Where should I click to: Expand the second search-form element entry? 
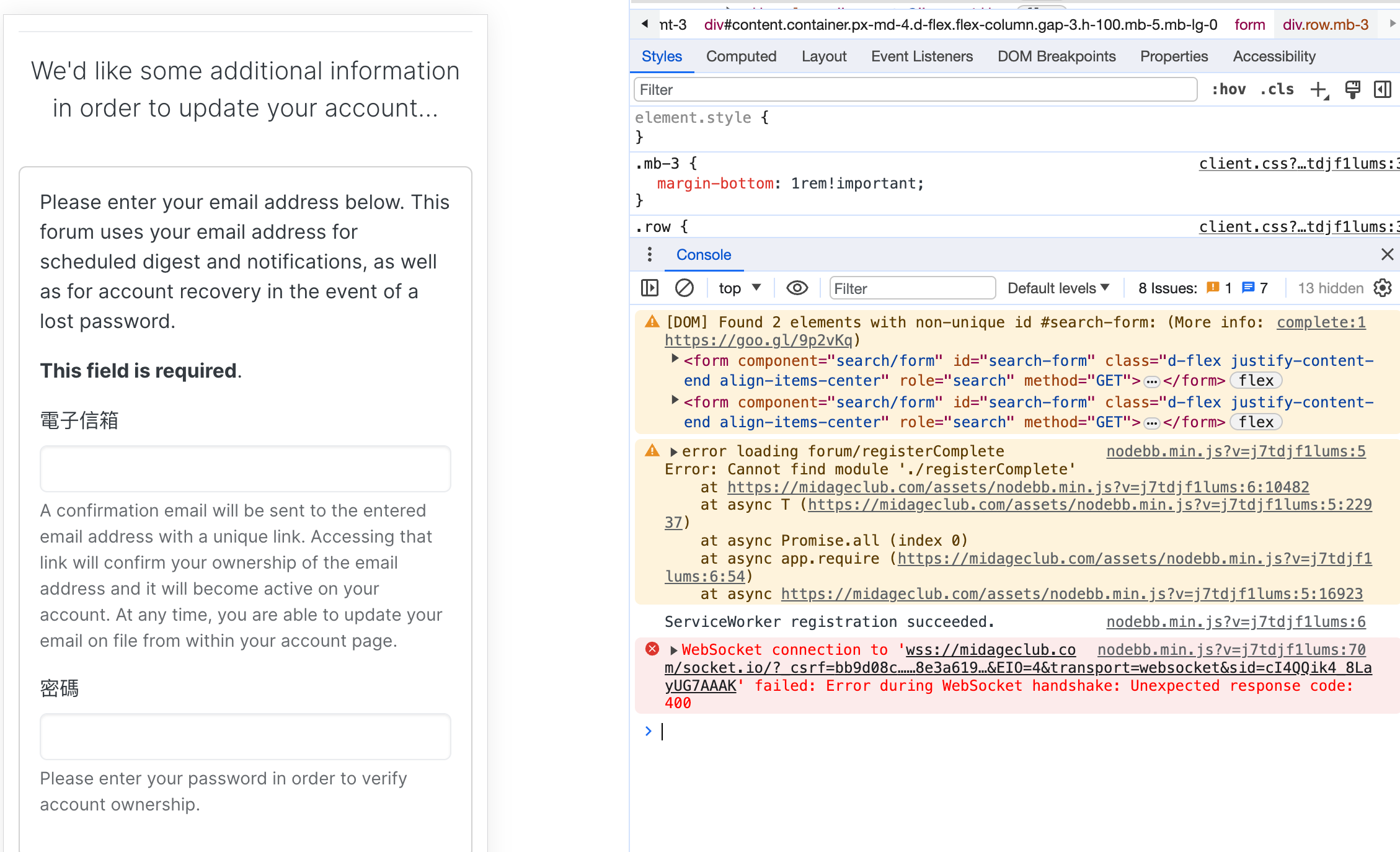point(675,401)
